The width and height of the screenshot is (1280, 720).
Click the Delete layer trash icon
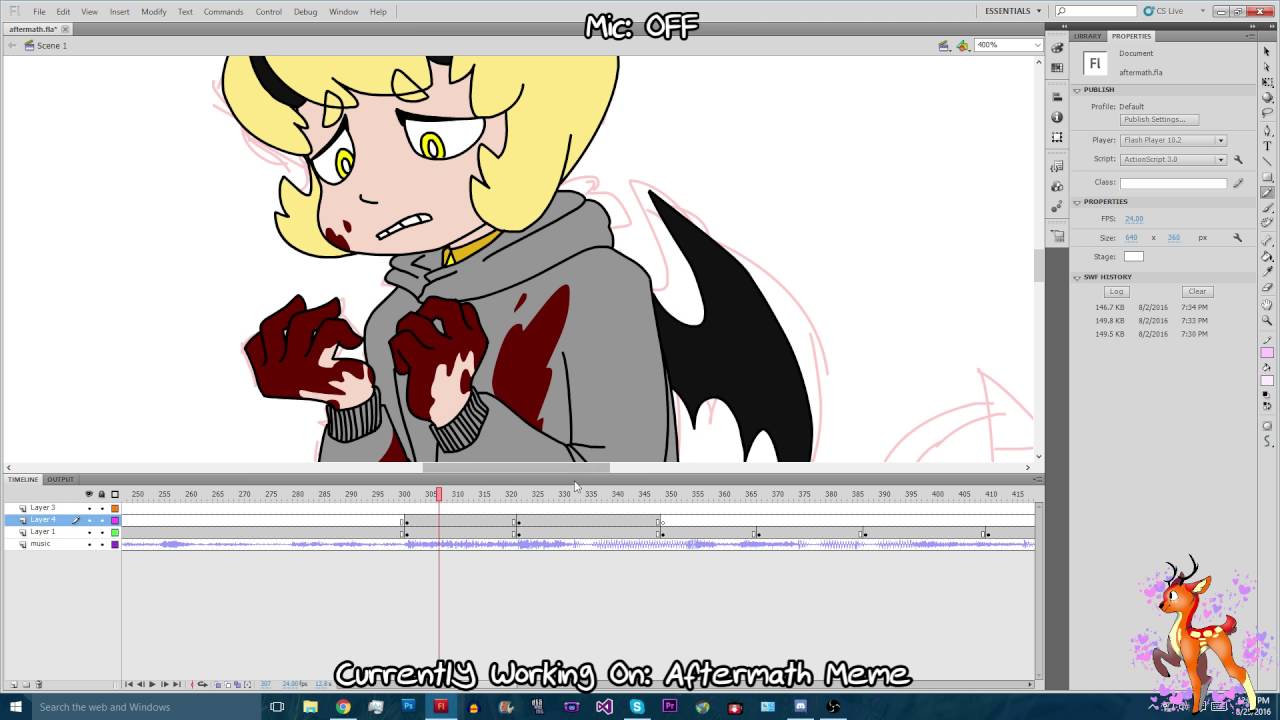pos(39,684)
